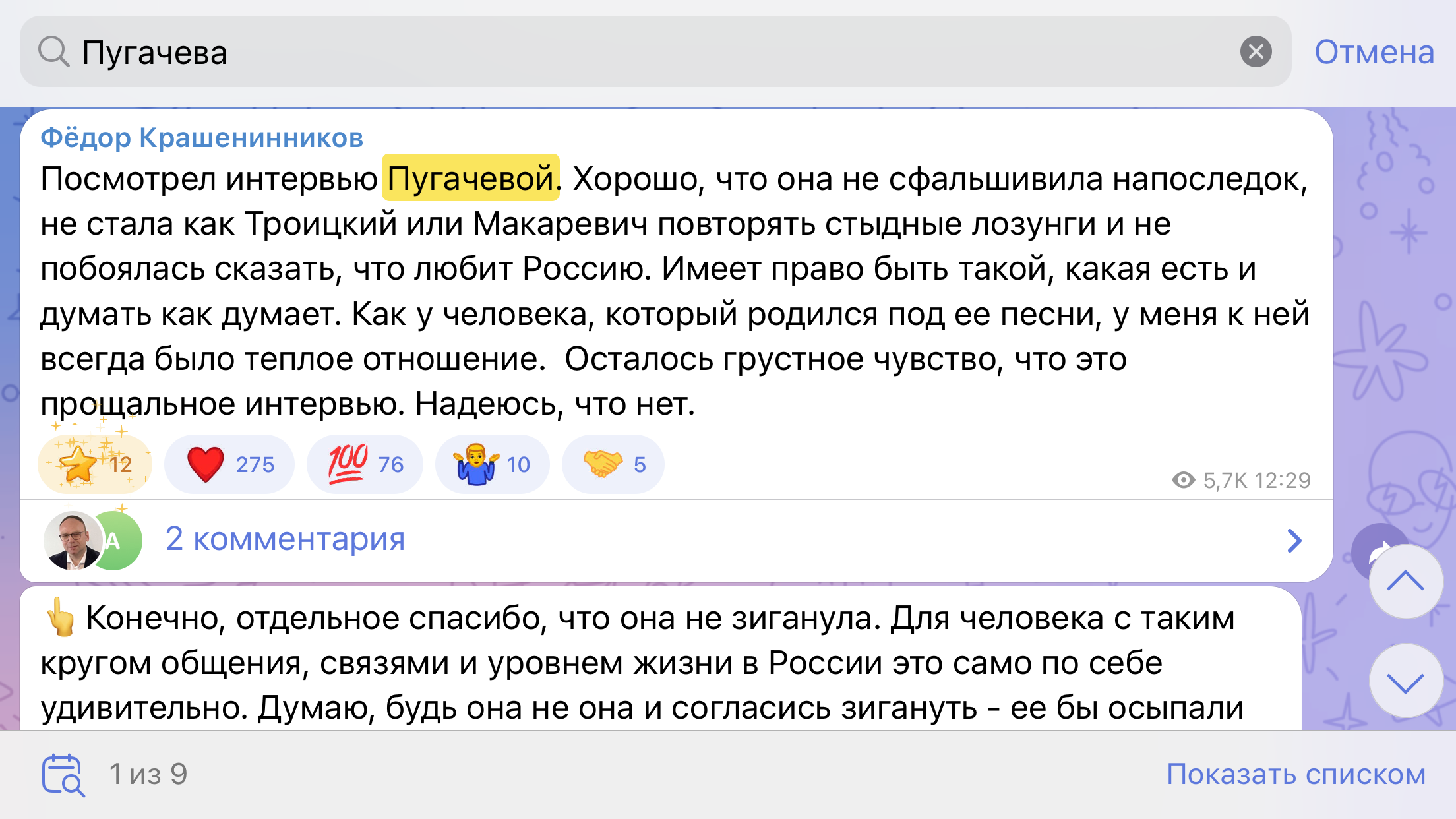Open Фёдор Крашенинников channel name

click(202, 138)
